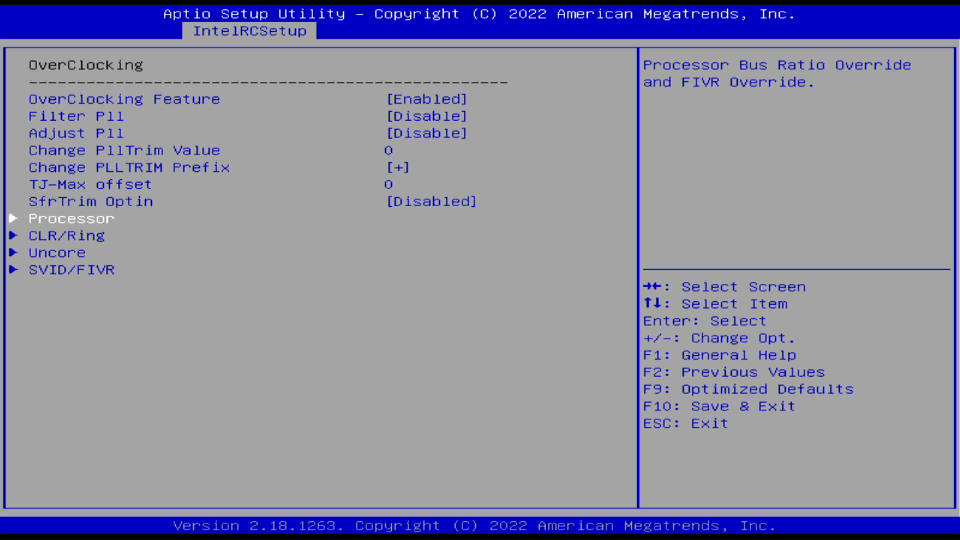This screenshot has height=540, width=960.
Task: Select the IntelRCSetup tab
Action: click(x=249, y=31)
